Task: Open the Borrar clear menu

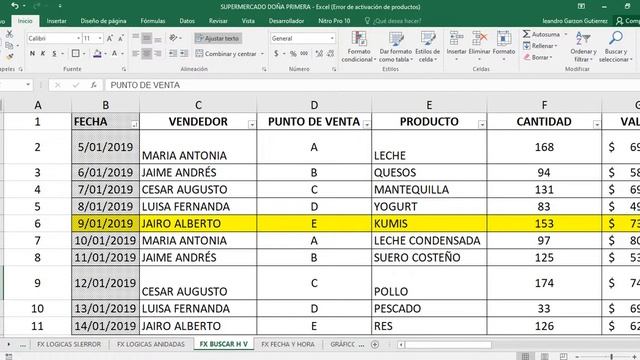Action: tap(538, 57)
